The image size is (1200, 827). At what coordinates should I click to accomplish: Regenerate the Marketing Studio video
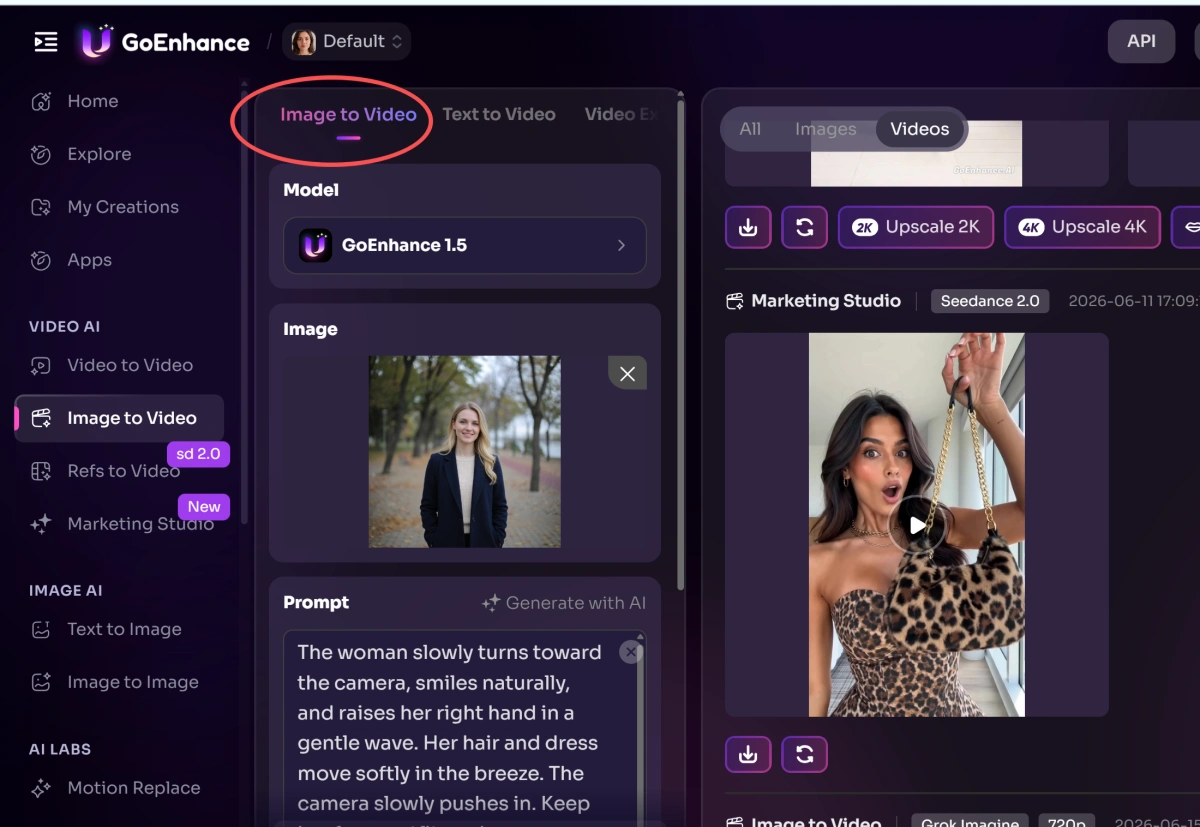click(x=805, y=755)
